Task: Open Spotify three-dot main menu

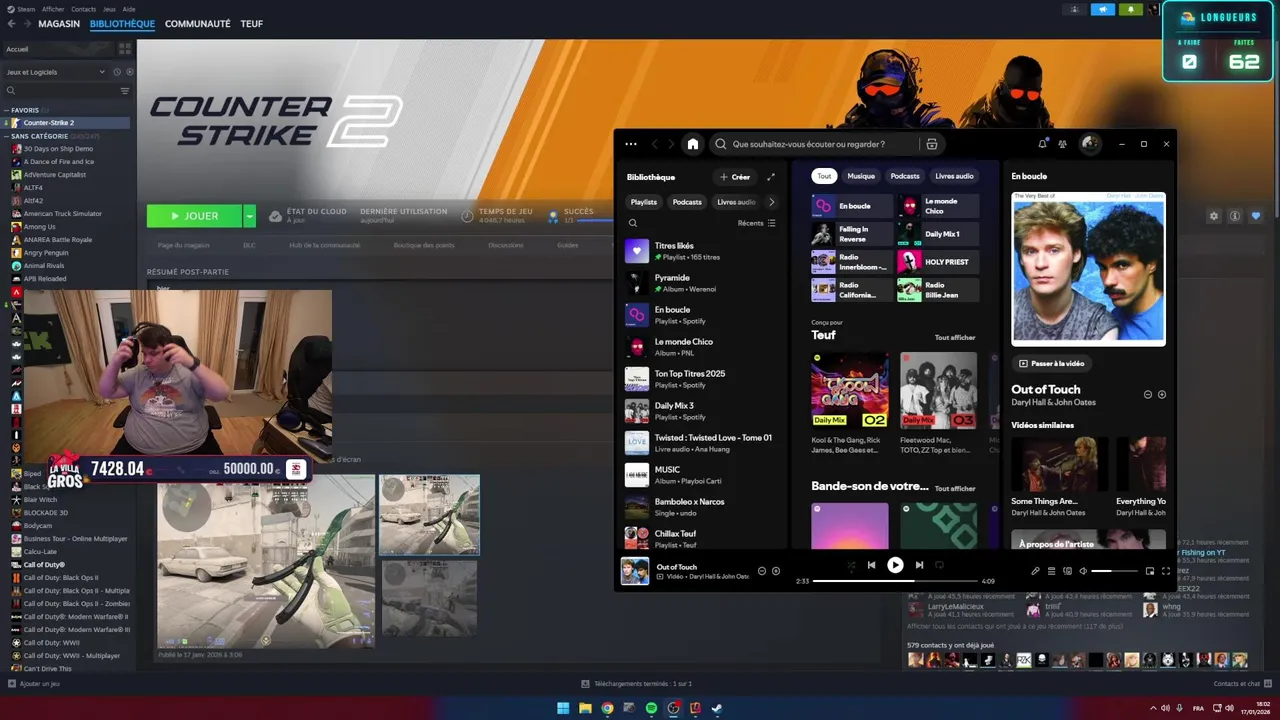Action: [x=631, y=144]
